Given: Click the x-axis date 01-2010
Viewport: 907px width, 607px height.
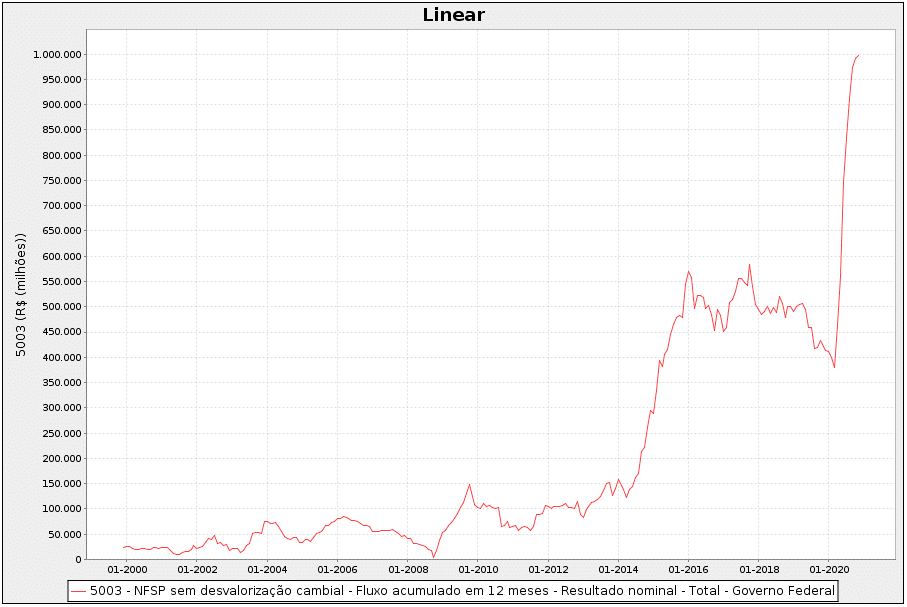Looking at the screenshot, I should point(478,570).
